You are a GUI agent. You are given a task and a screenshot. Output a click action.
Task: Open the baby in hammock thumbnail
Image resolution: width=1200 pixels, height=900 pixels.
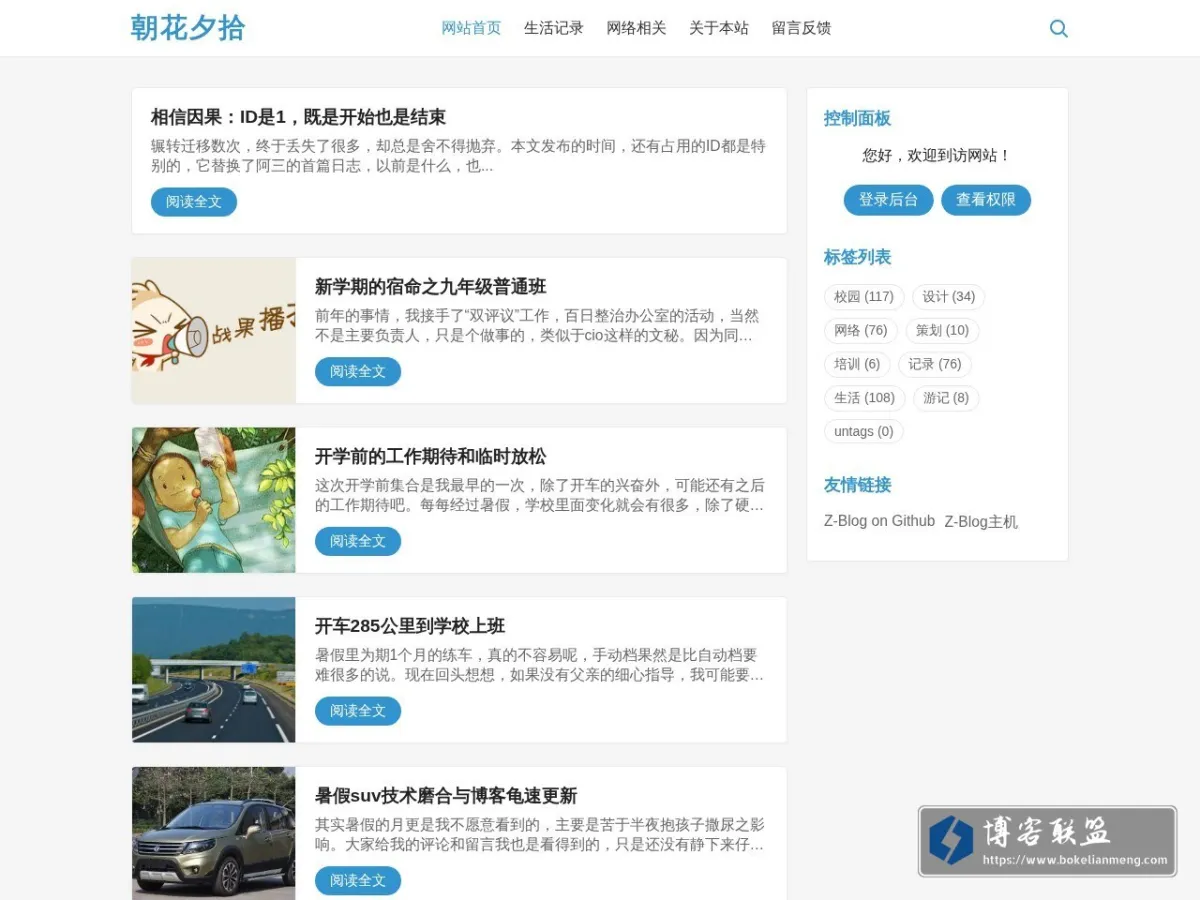pyautogui.click(x=214, y=501)
